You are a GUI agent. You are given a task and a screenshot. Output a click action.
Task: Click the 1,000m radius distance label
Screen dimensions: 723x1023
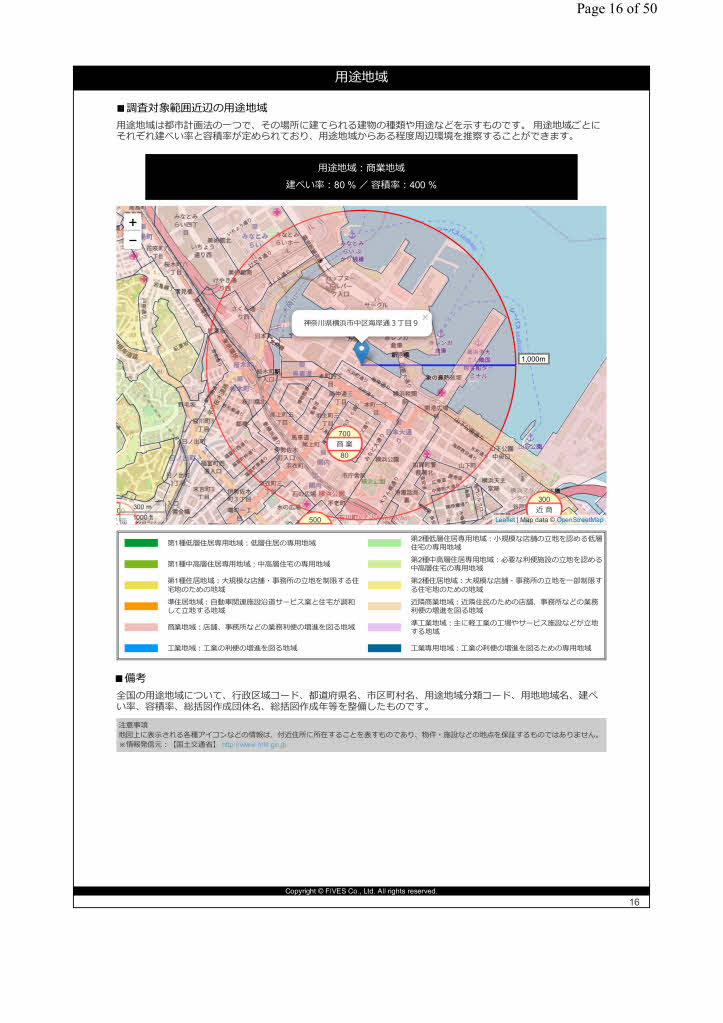(533, 359)
